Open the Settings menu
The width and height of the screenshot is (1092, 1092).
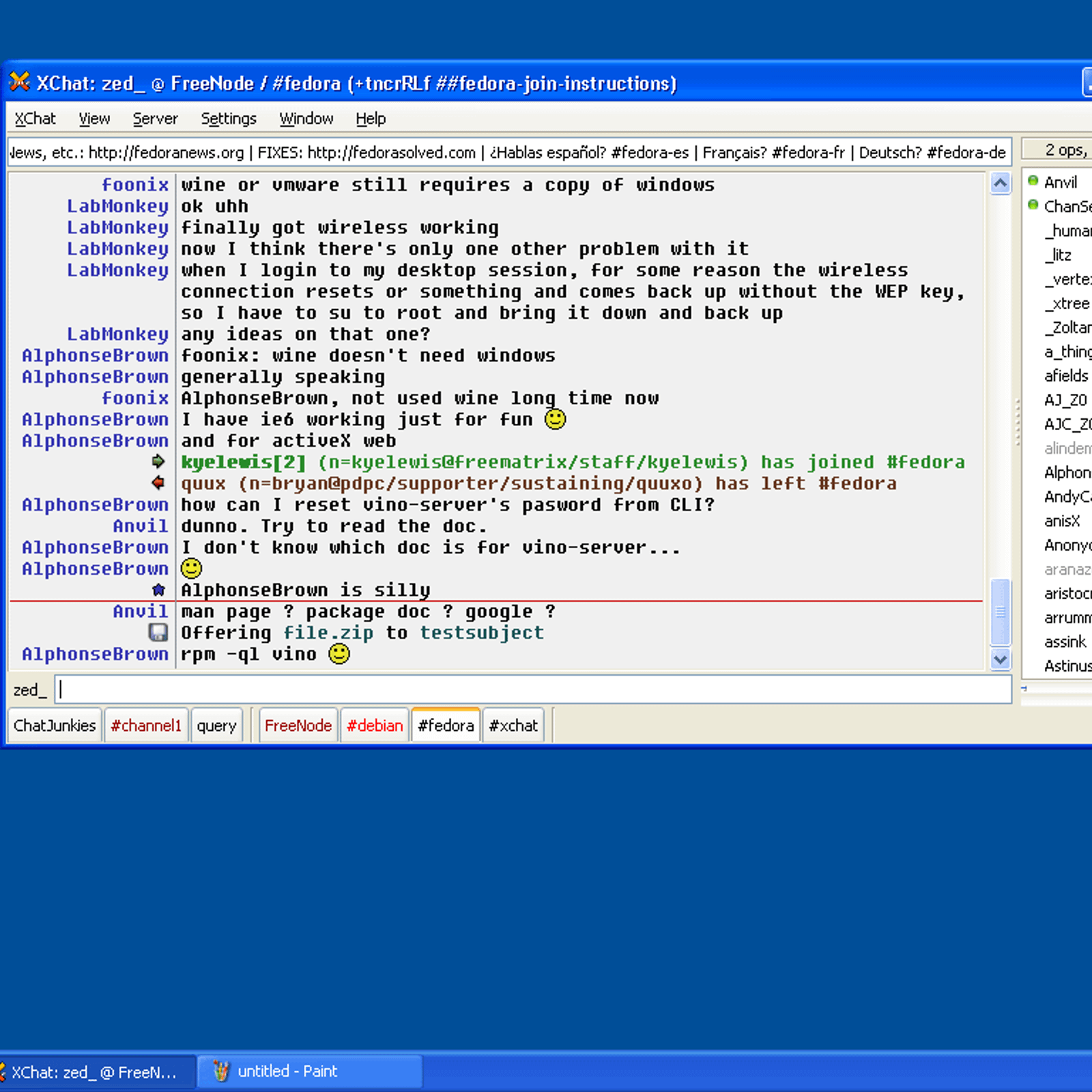(x=229, y=119)
